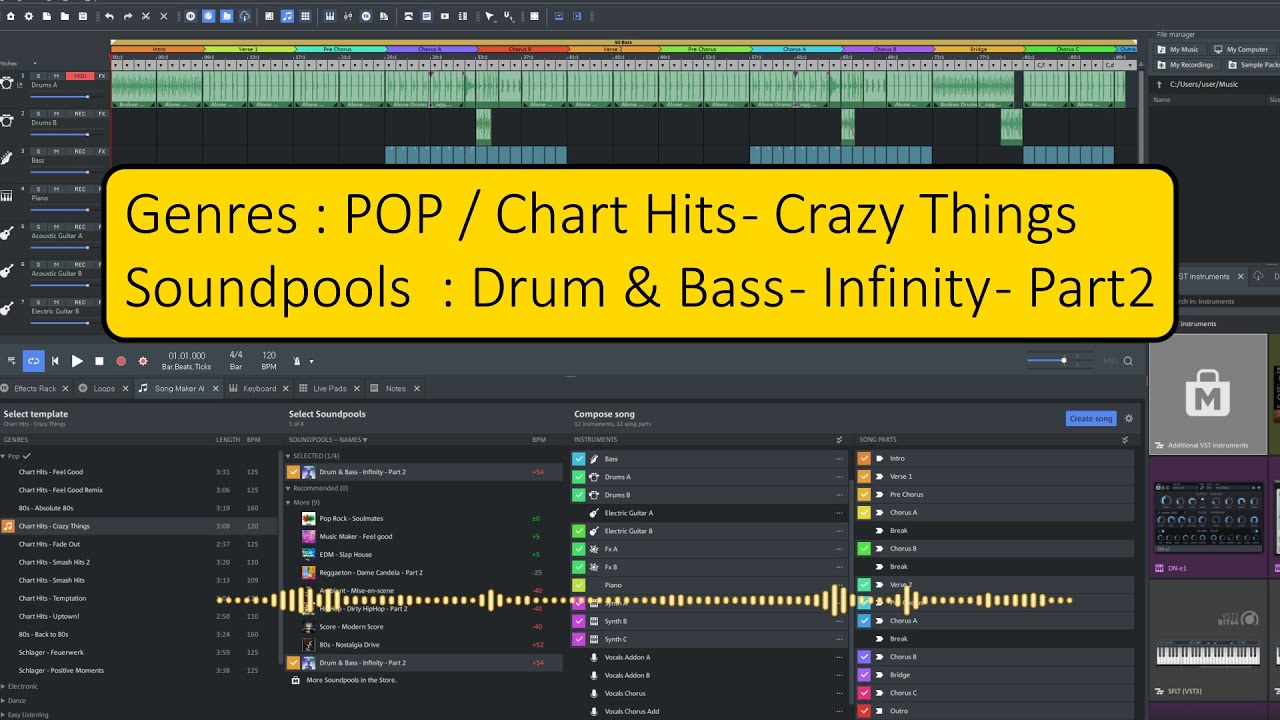Start playback with the Play button
The width and height of the screenshot is (1280, 720).
77,361
